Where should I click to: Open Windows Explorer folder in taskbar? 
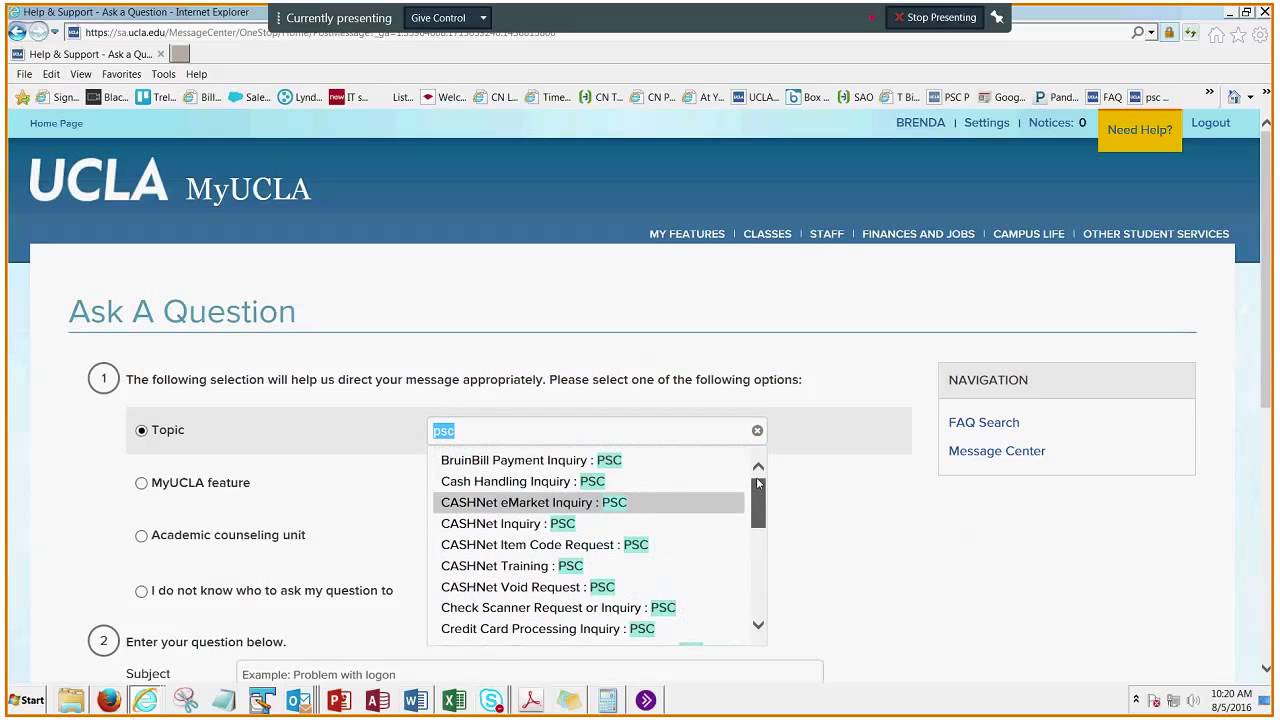tap(70, 700)
